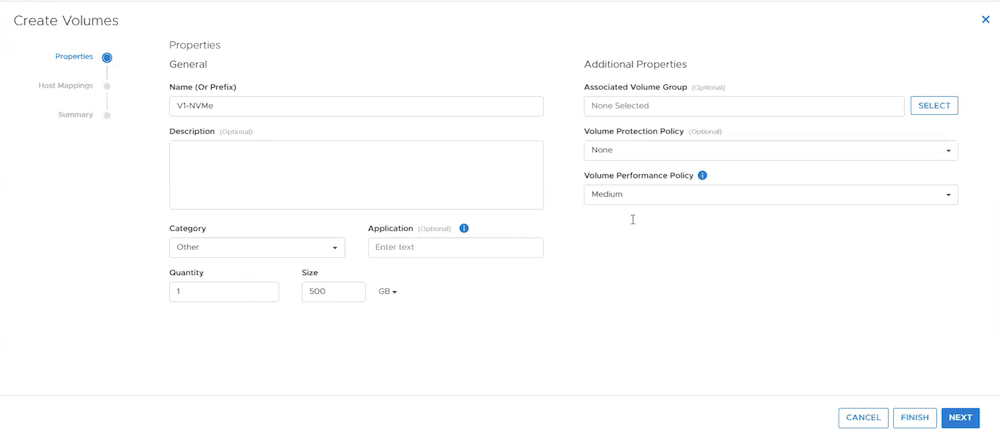Click the Name (Or Prefix) input field
Image resolution: width=1000 pixels, height=435 pixels.
pyautogui.click(x=356, y=107)
